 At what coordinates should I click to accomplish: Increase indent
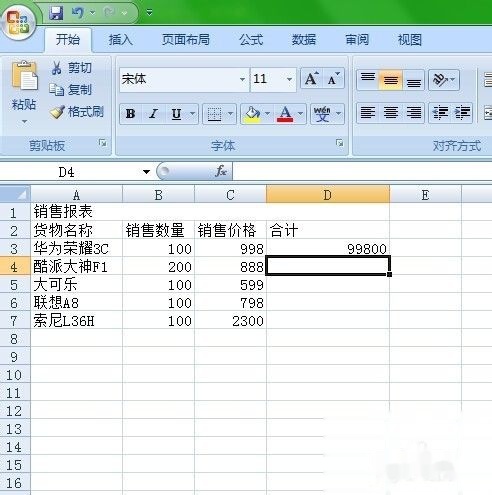(x=462, y=113)
